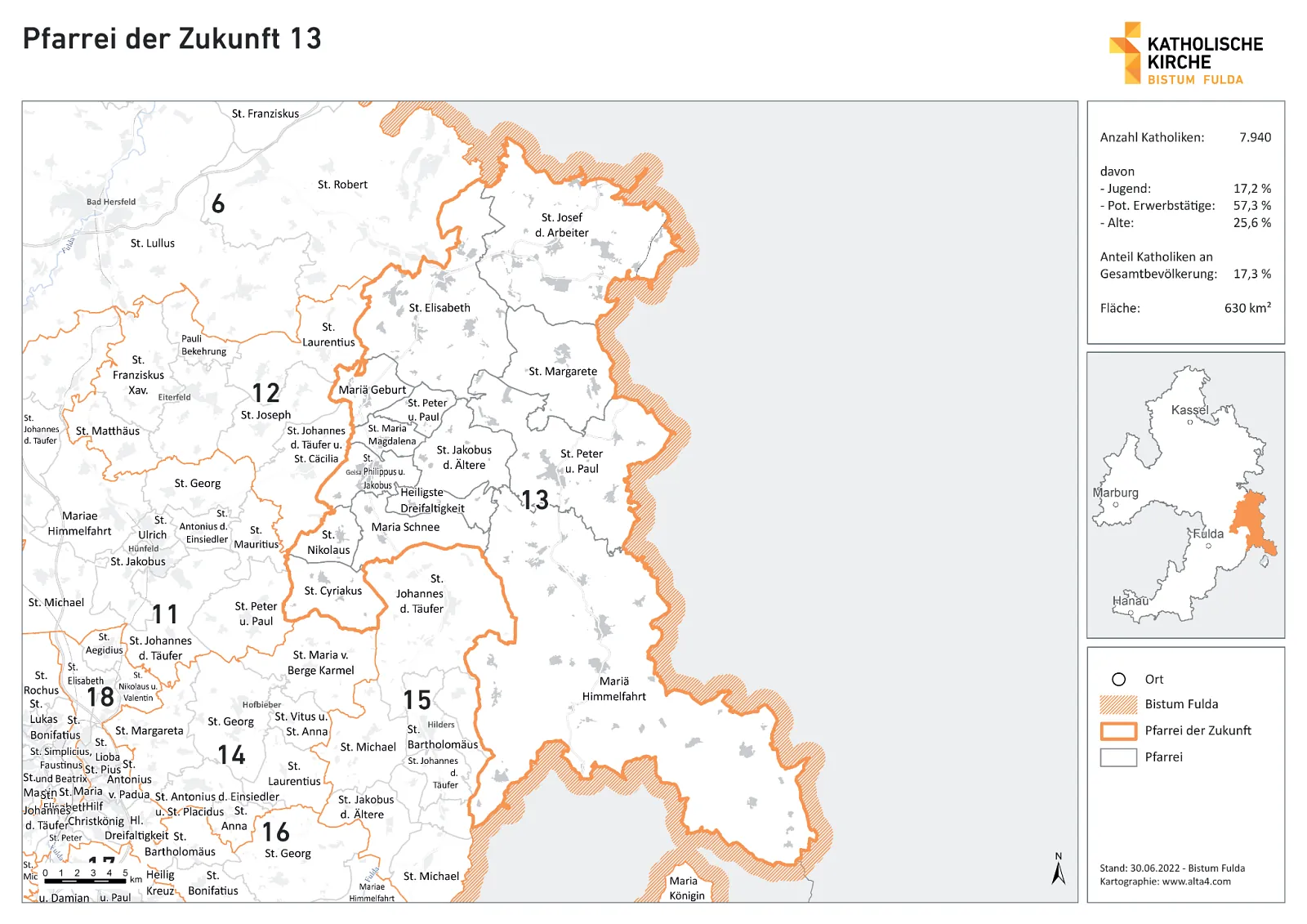Viewport: 1307px width, 924px height.
Task: Click the 'Maria Königin' label
Action: click(x=687, y=889)
